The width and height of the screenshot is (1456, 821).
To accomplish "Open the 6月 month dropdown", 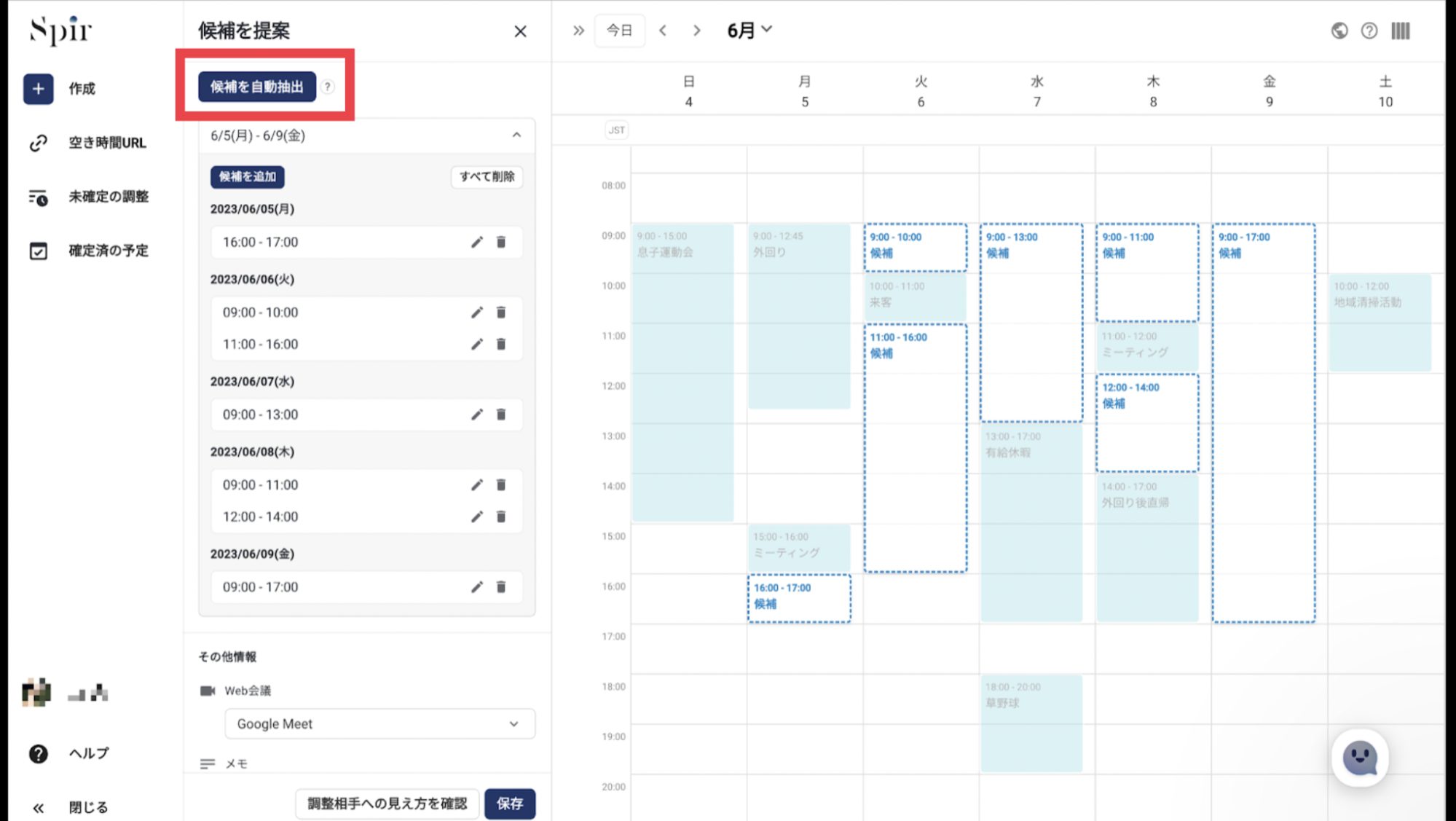I will (749, 31).
